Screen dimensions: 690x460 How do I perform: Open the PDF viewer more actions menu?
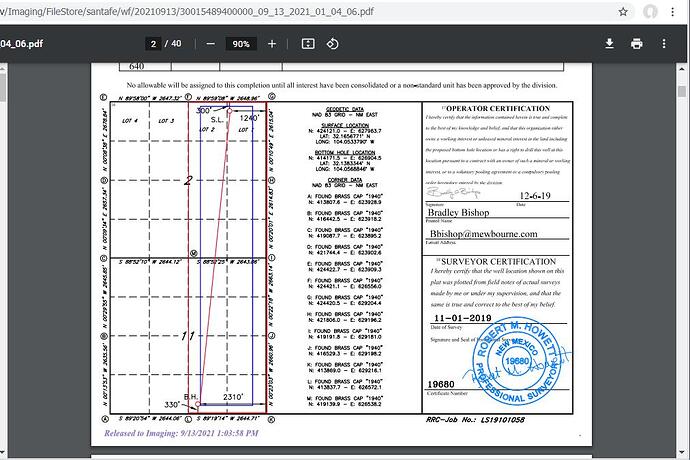pyautogui.click(x=665, y=44)
